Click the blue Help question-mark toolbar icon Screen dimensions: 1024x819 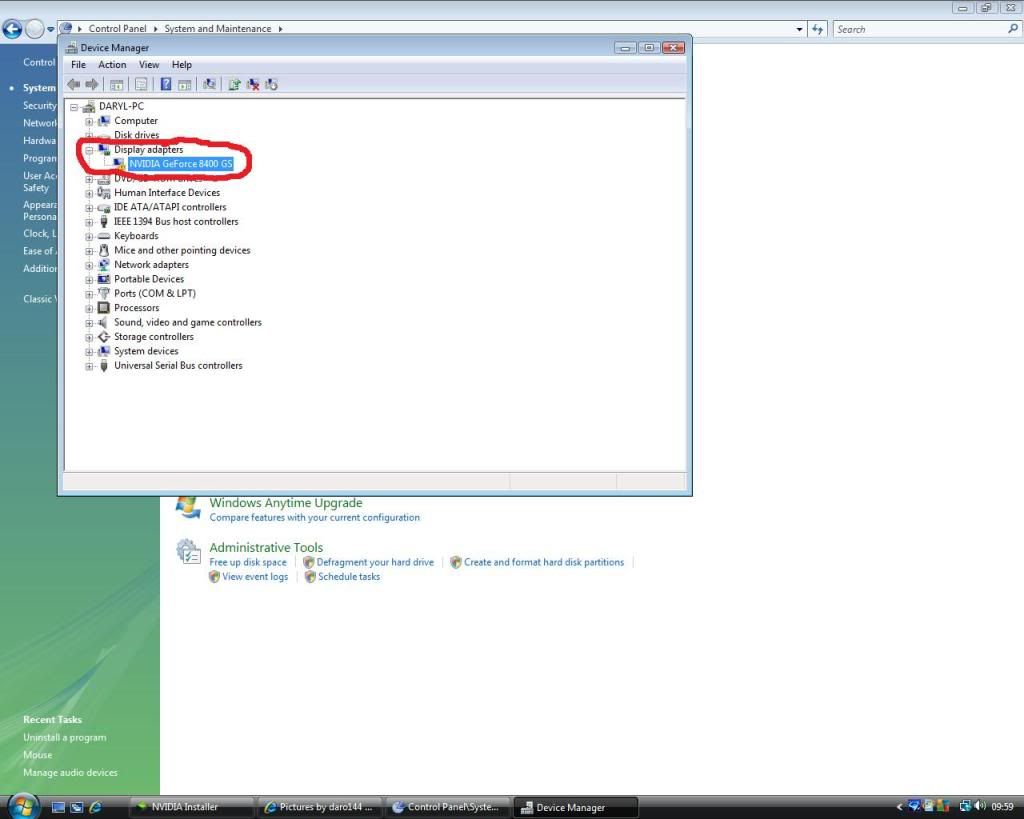click(166, 84)
